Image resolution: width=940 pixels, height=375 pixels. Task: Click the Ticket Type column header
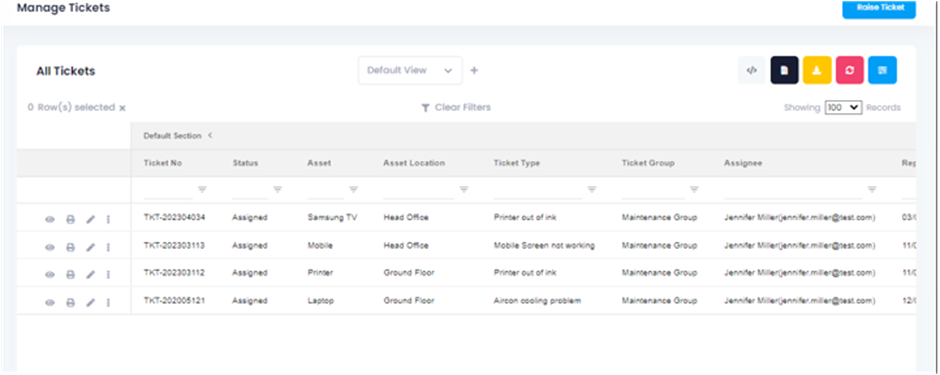517,163
